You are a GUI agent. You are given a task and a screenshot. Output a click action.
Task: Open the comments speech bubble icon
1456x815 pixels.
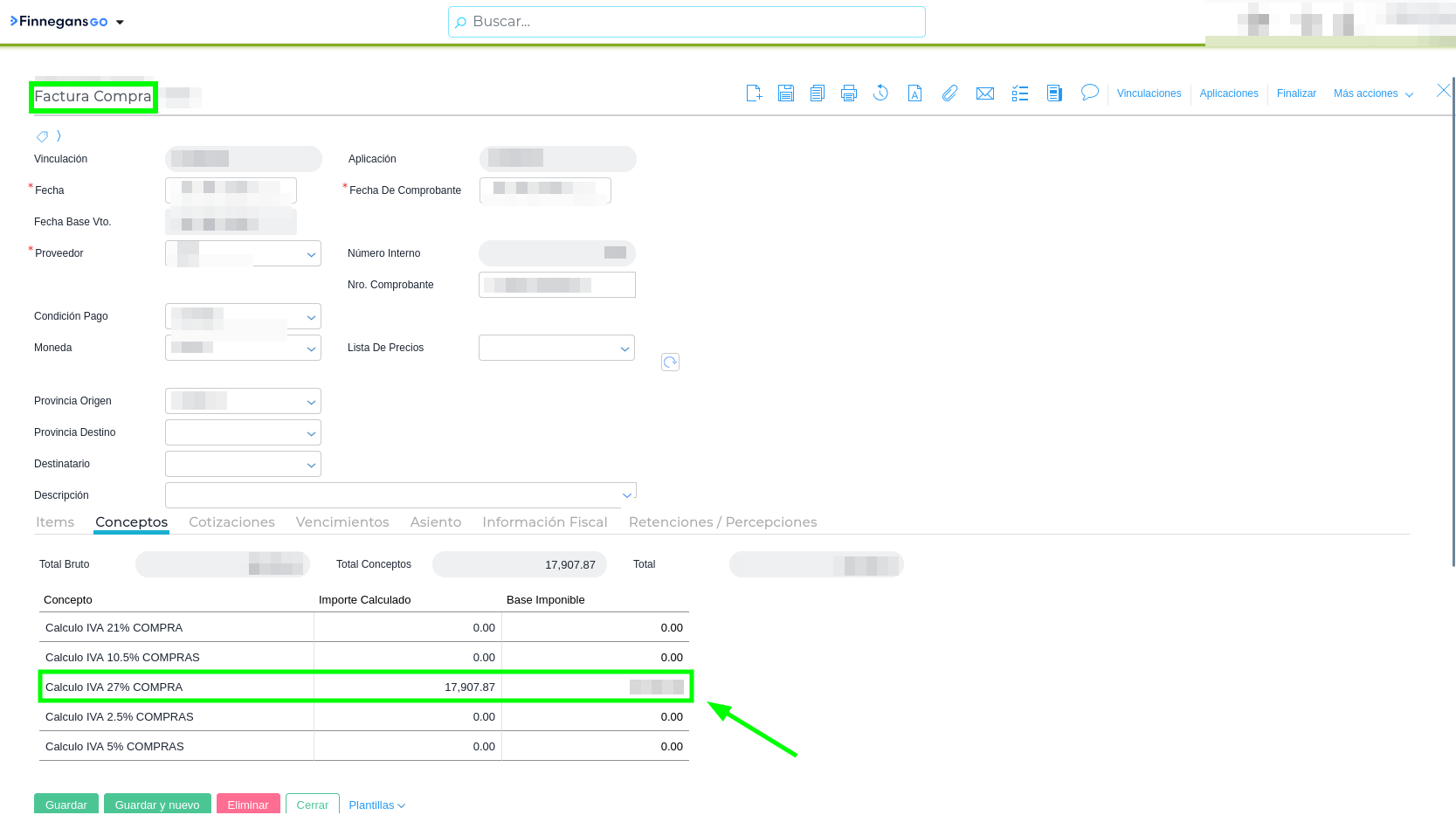[1089, 93]
